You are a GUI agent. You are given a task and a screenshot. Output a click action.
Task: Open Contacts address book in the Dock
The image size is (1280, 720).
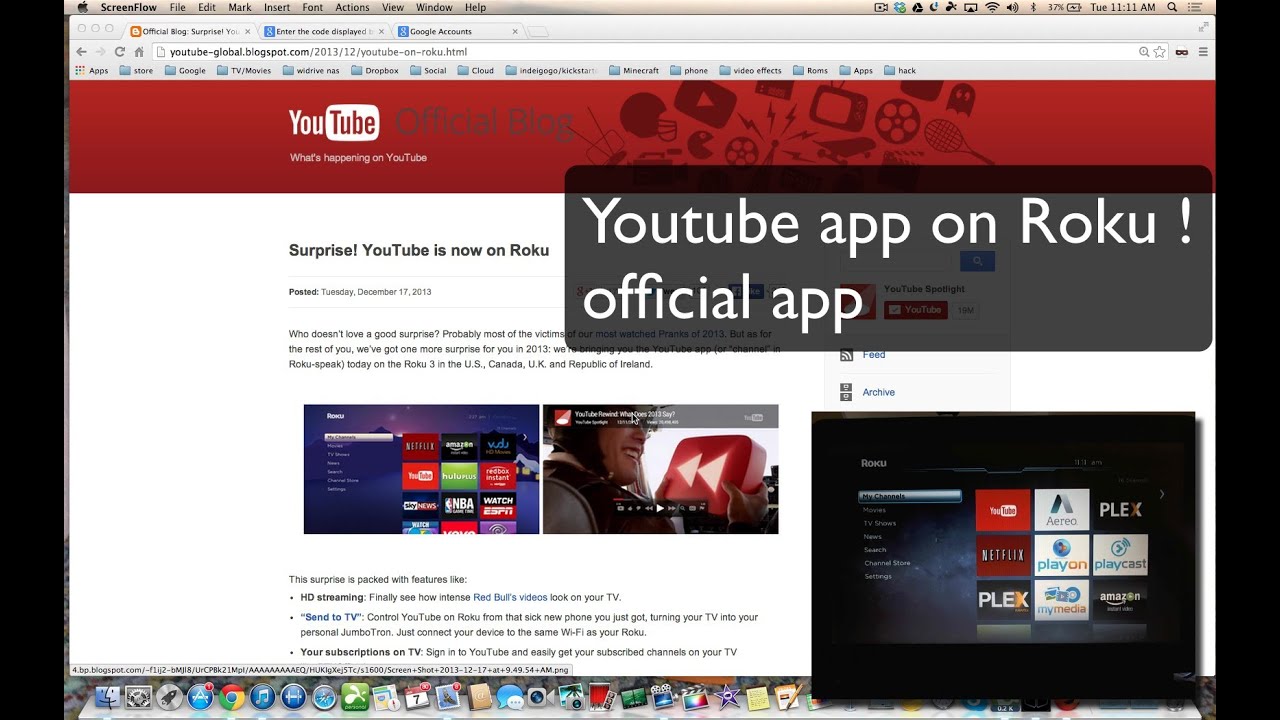click(479, 697)
